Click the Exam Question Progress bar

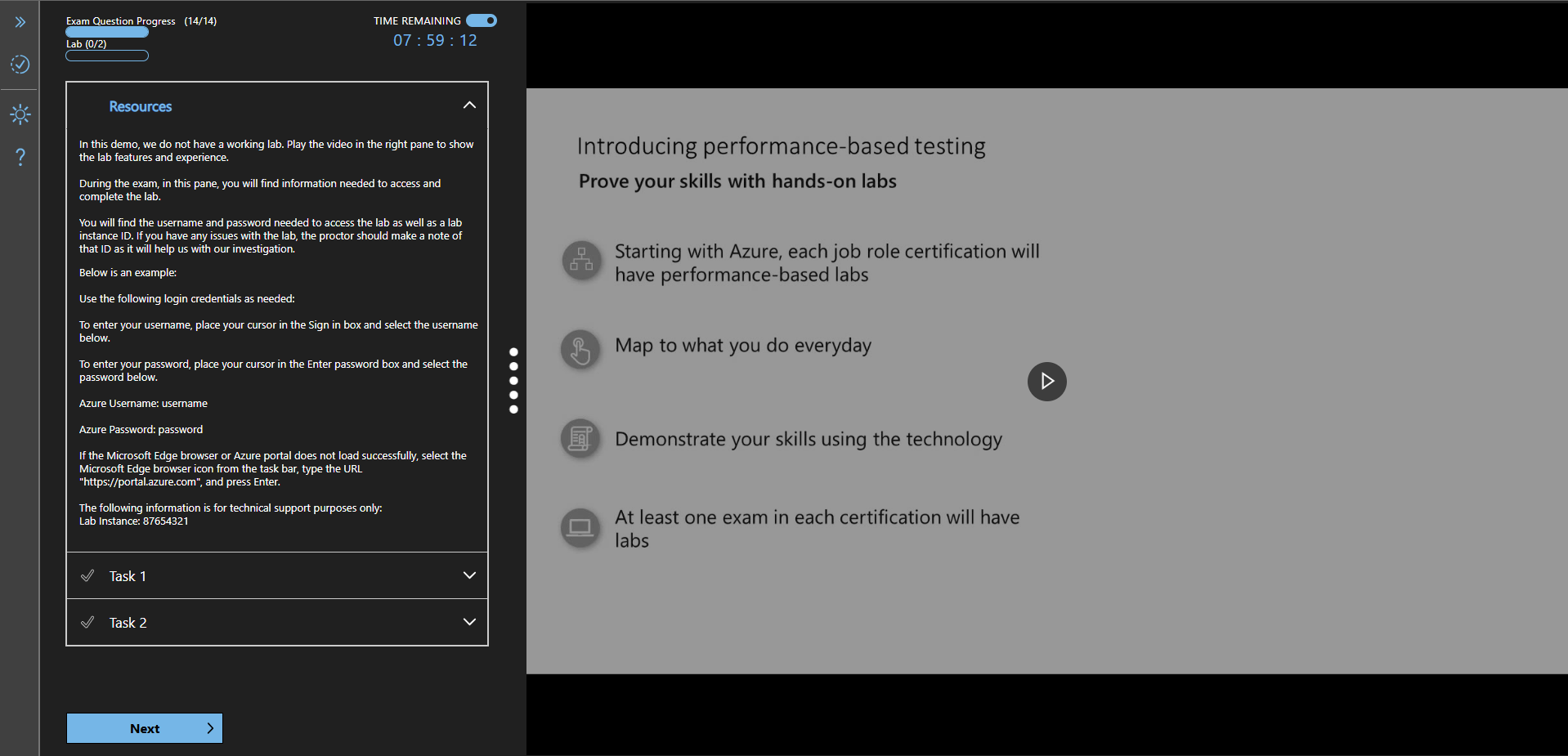pos(107,33)
